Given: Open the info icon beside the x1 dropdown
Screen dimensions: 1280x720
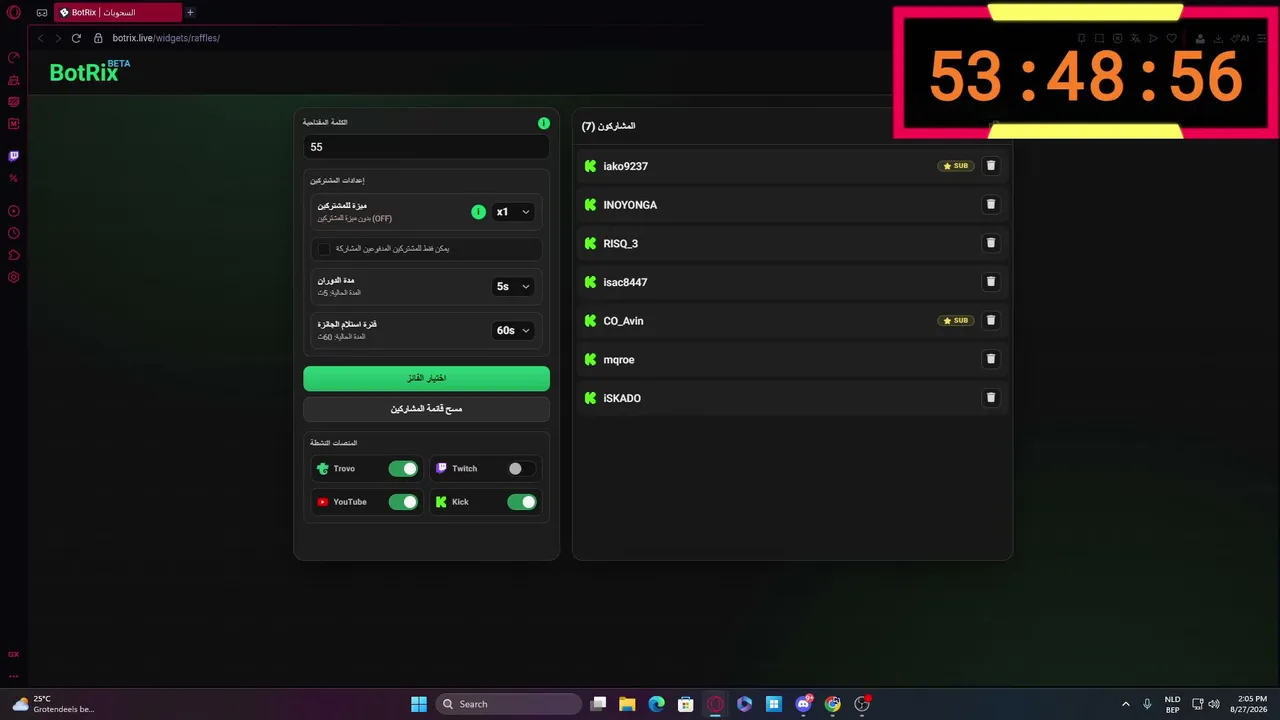Looking at the screenshot, I should (478, 212).
